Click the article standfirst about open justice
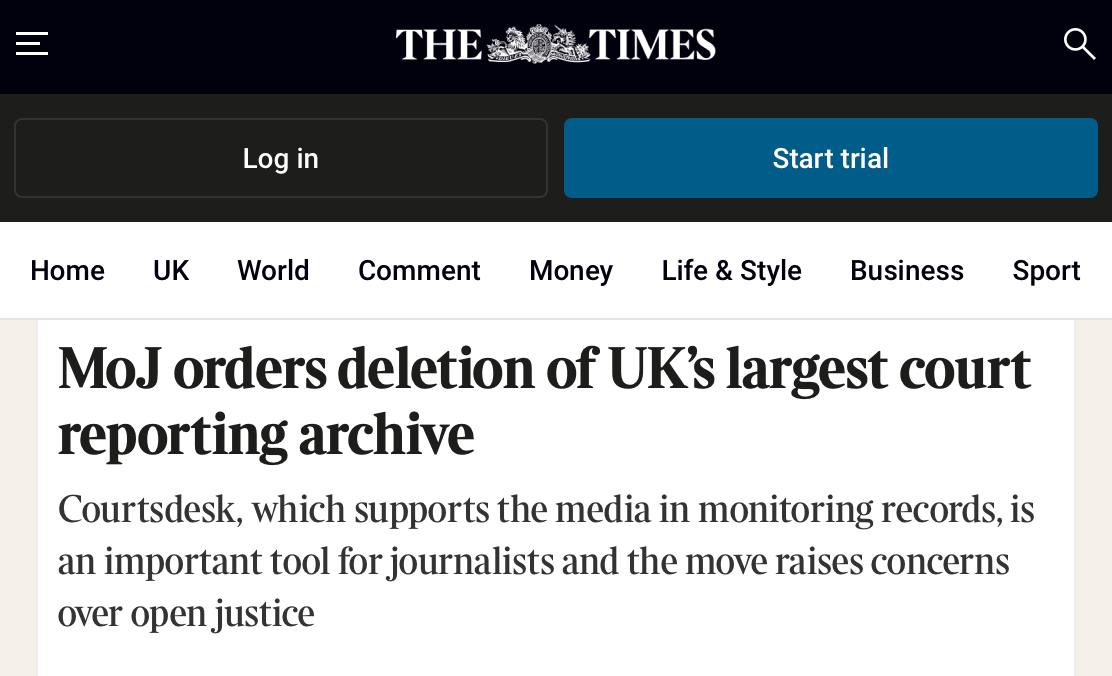This screenshot has height=676, width=1112. 546,561
